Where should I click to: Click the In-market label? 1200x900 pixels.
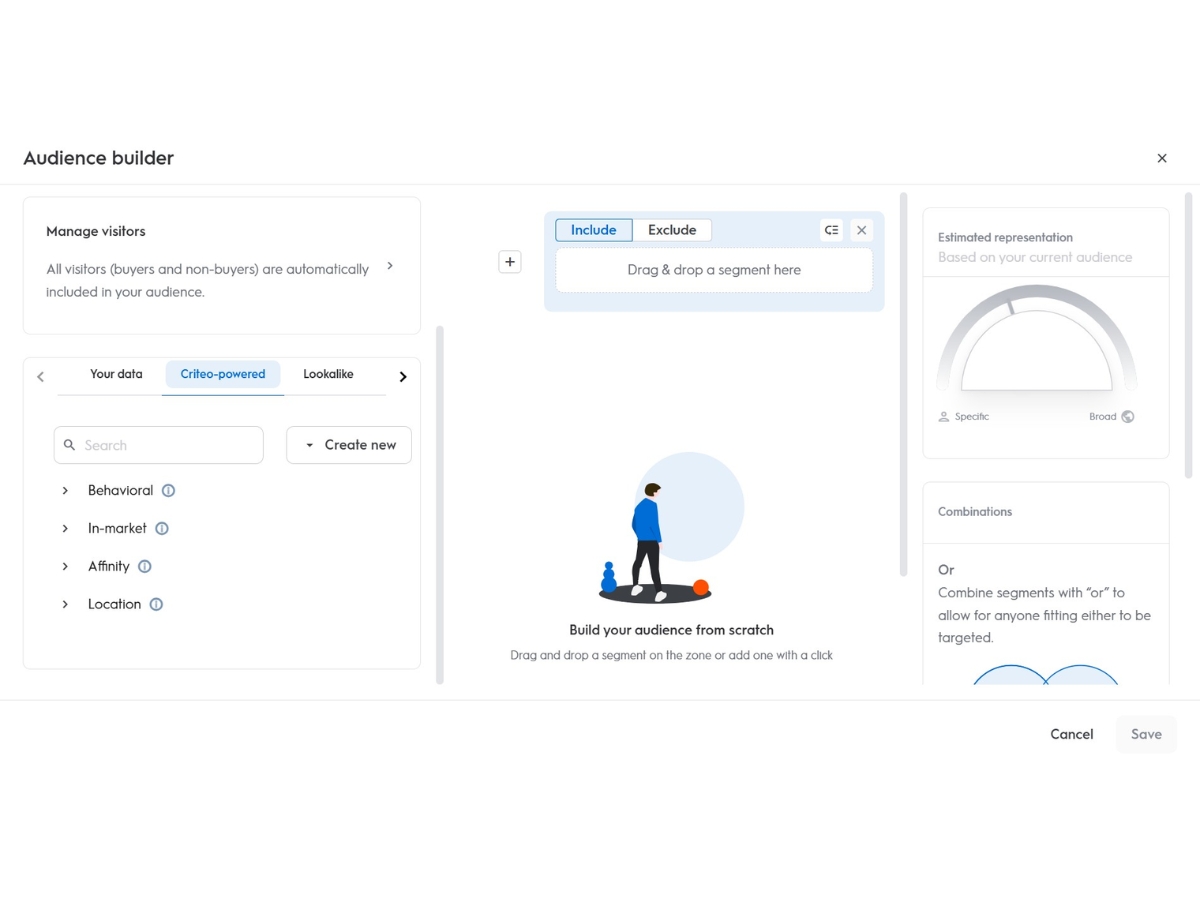coord(117,529)
